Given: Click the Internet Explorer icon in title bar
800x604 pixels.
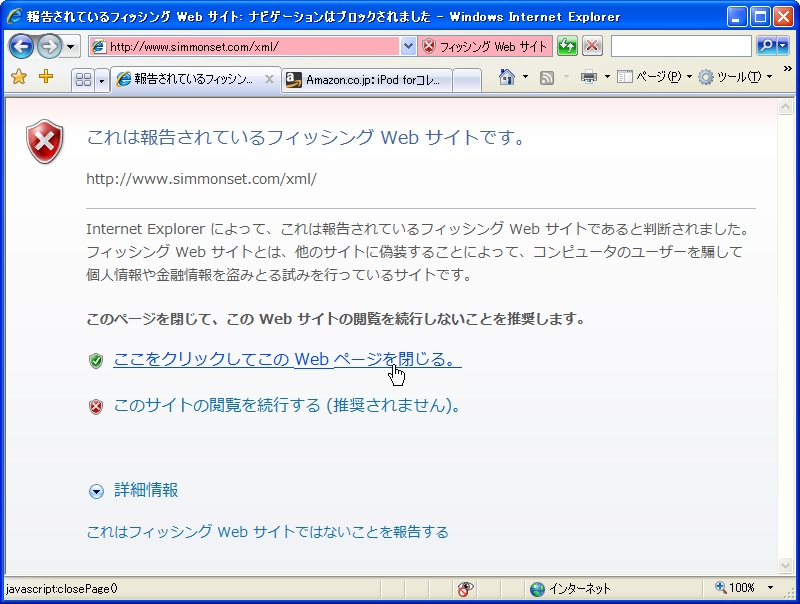Looking at the screenshot, I should coord(14,16).
